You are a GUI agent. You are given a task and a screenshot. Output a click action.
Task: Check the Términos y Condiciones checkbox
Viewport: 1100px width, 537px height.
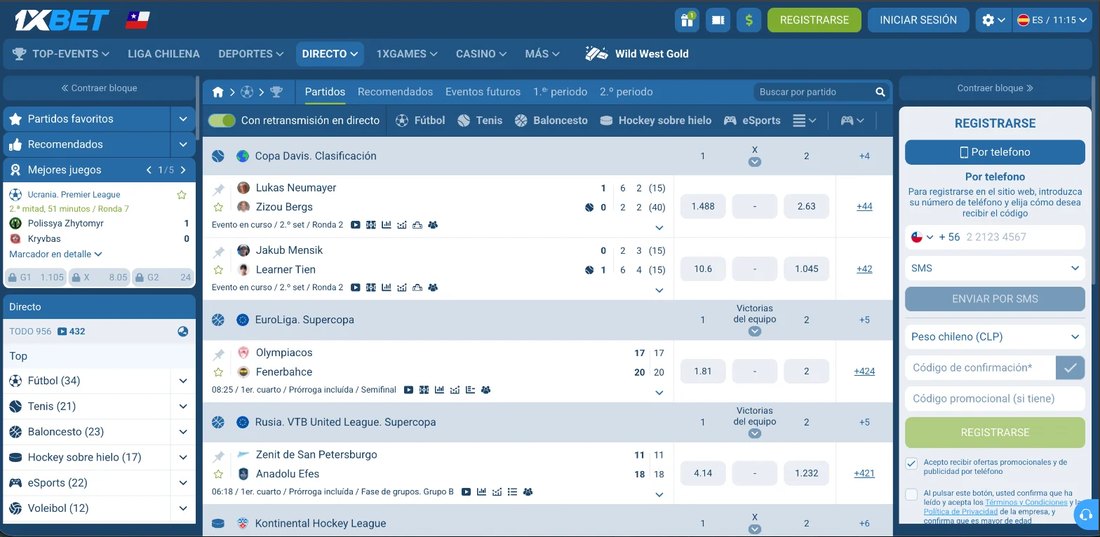[911, 494]
